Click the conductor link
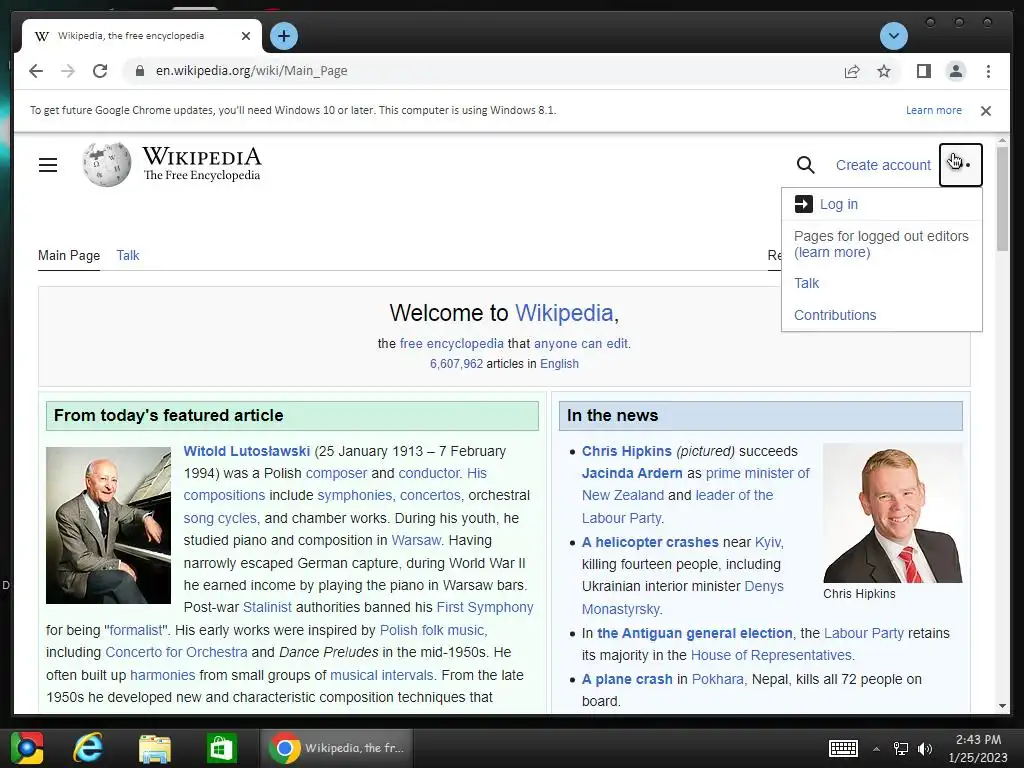Screen dimensions: 1024x768 point(429,473)
